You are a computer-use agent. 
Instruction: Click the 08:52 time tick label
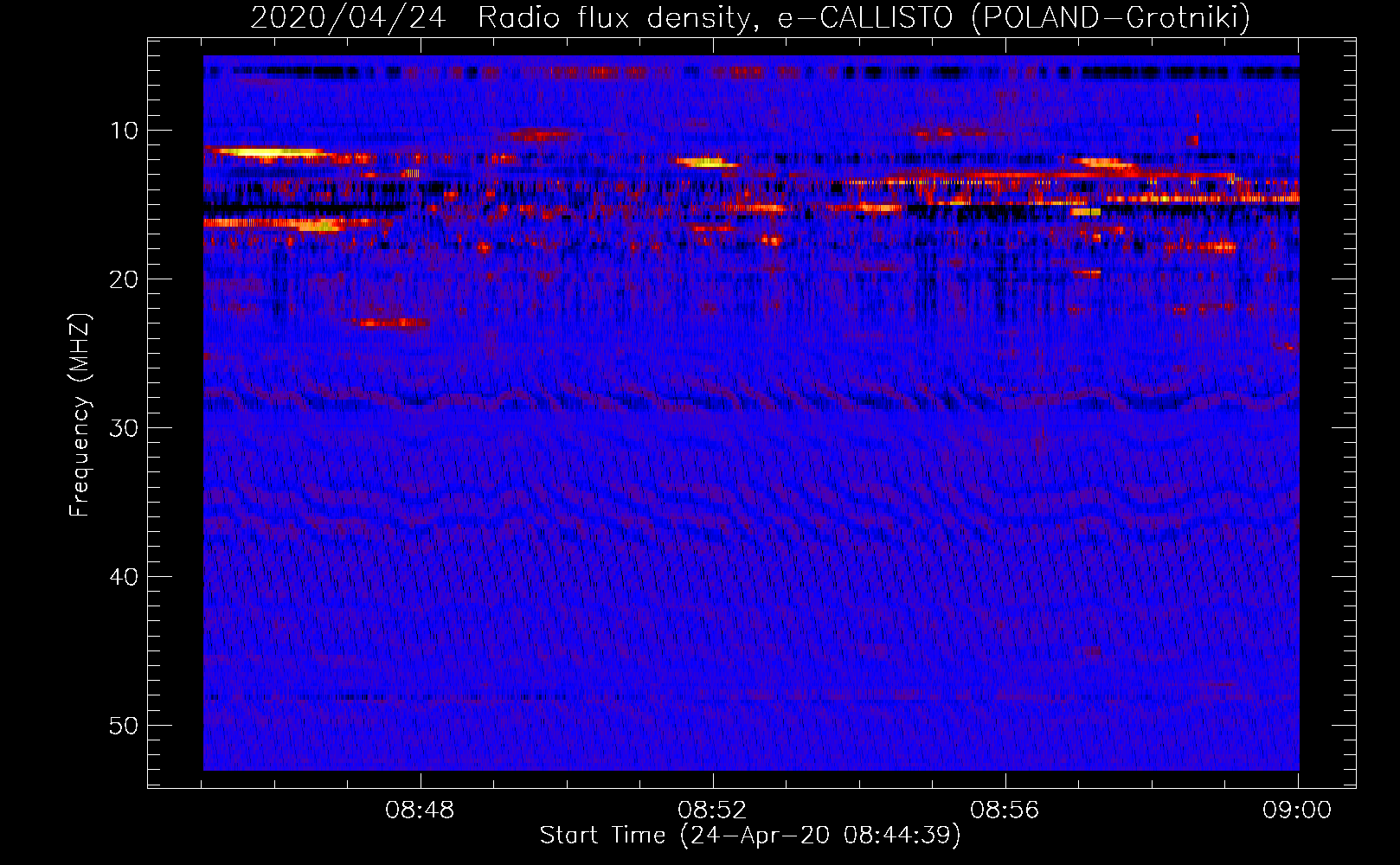(x=713, y=811)
